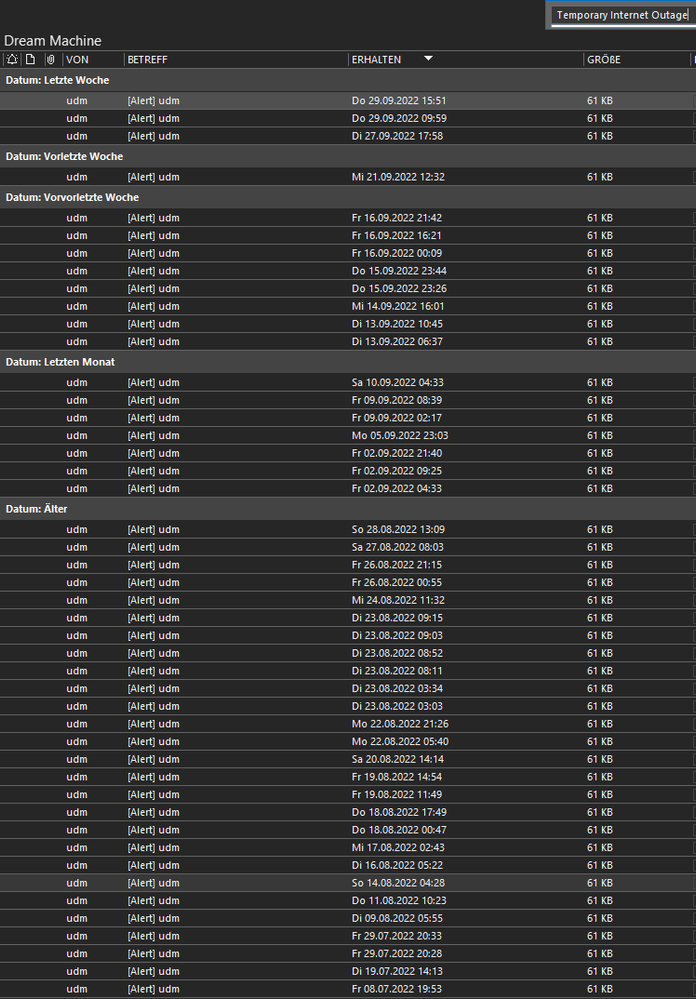
Task: Collapse the "Datum: Älter" group
Action: click(x=40, y=509)
